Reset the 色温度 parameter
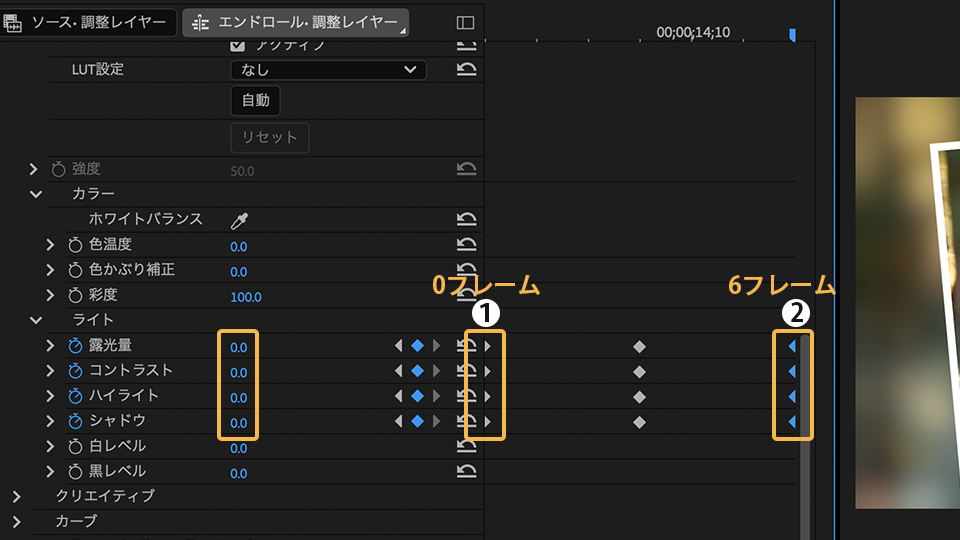Screen dimensions: 960x540 466,245
